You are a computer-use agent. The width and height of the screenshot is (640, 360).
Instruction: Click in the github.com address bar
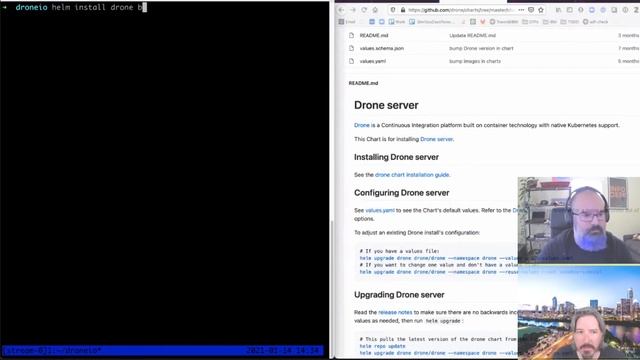(461, 10)
